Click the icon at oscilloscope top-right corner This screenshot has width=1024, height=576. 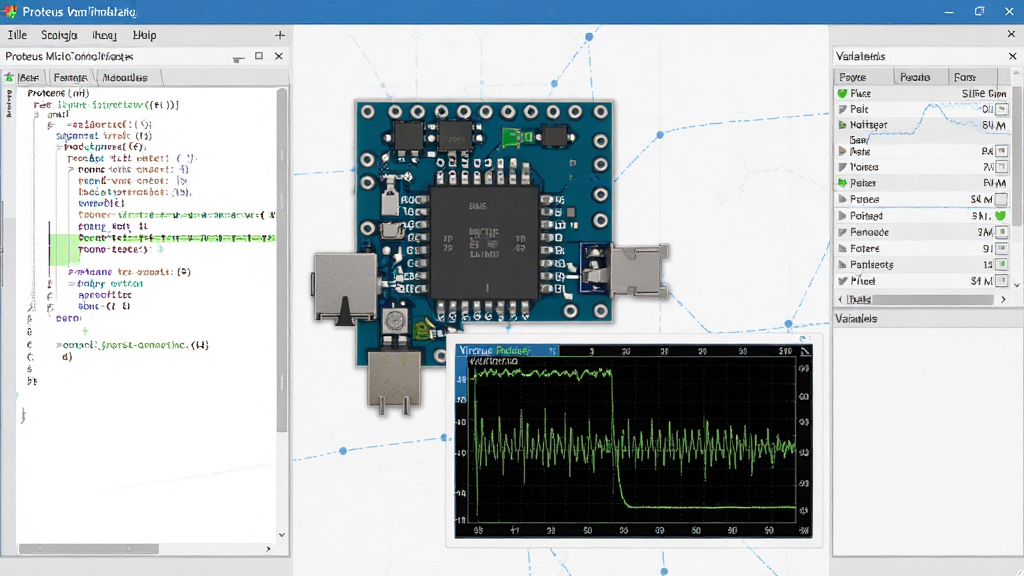(x=805, y=351)
